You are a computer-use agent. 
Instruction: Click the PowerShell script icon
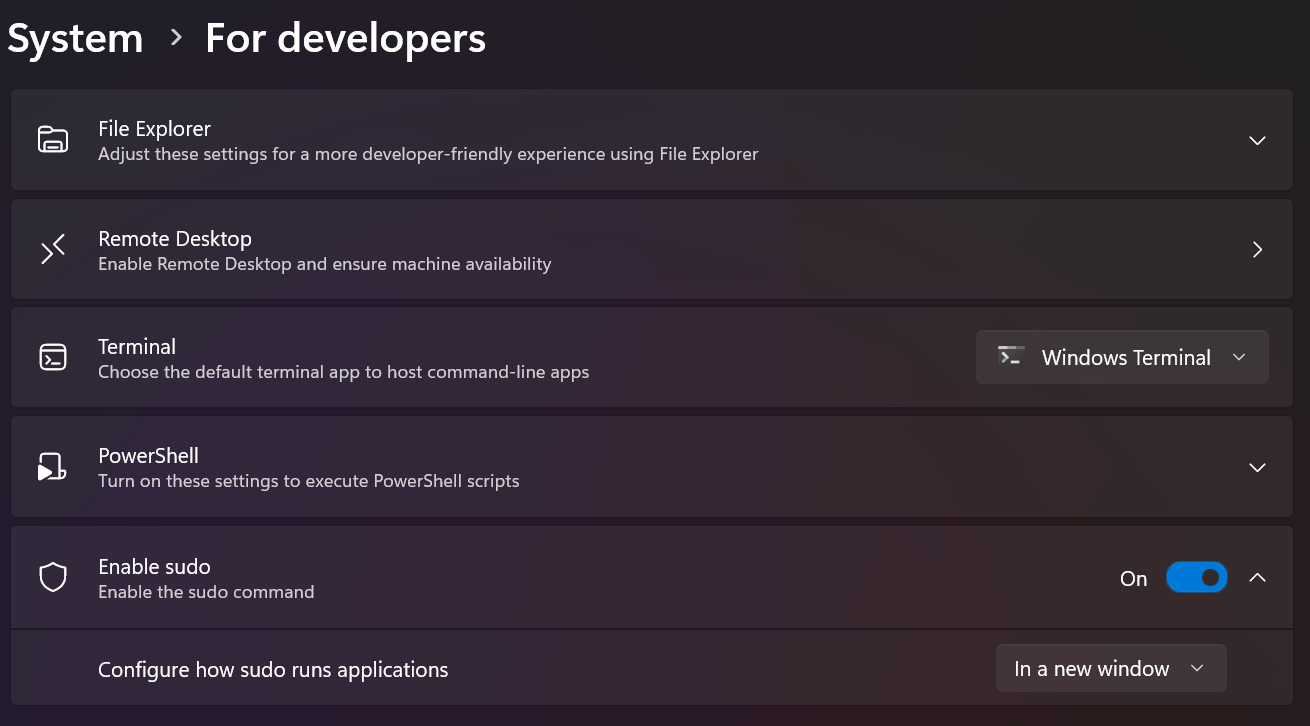point(53,467)
